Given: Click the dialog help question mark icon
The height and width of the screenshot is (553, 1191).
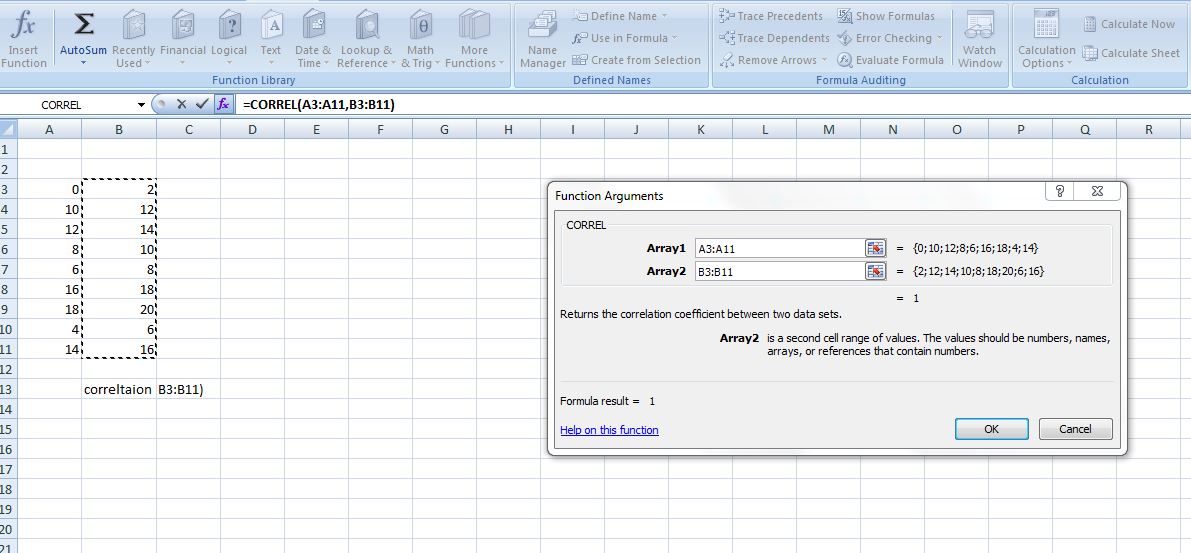Looking at the screenshot, I should coord(1060,192).
